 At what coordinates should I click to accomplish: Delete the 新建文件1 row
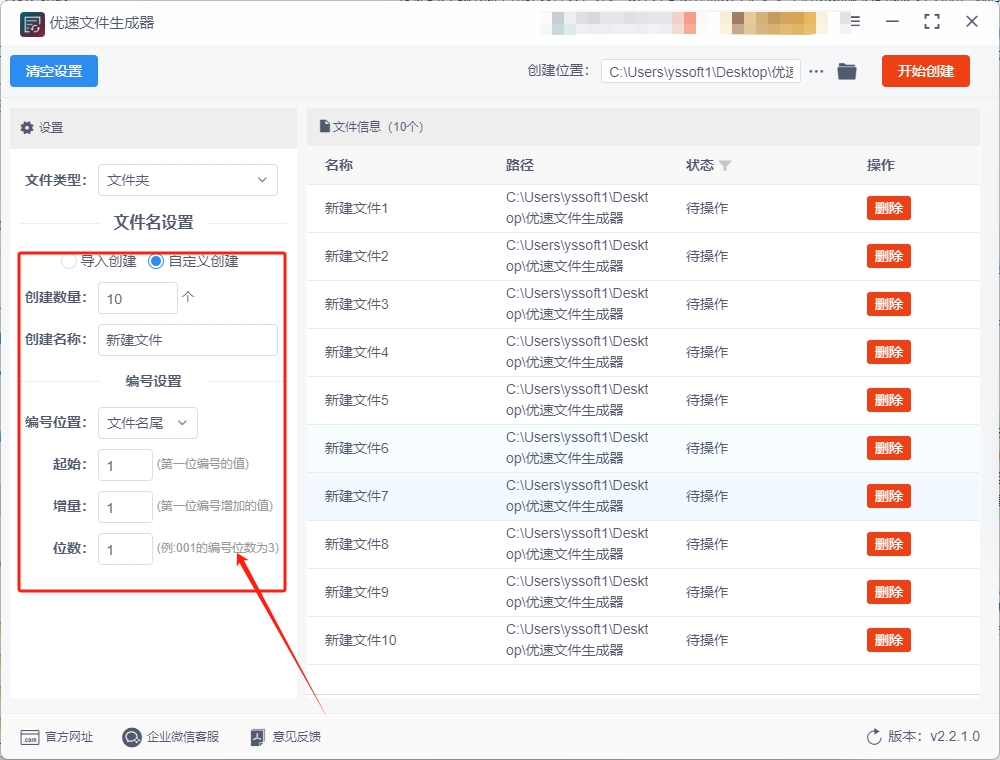[888, 208]
